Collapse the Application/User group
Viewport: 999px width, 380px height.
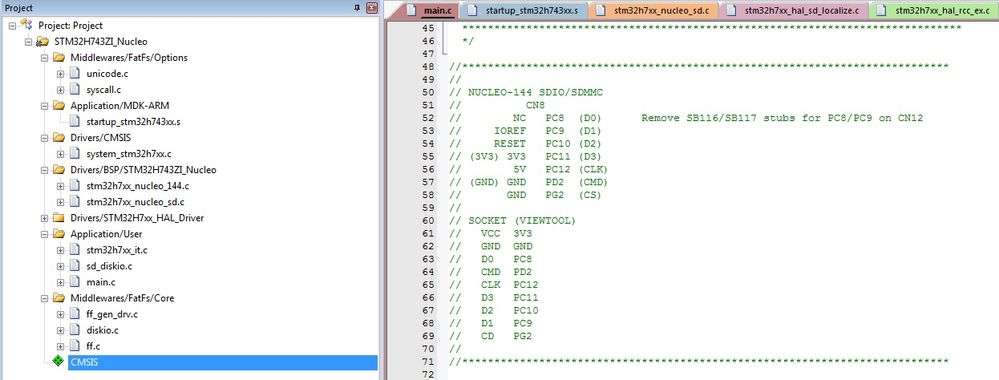pyautogui.click(x=44, y=233)
